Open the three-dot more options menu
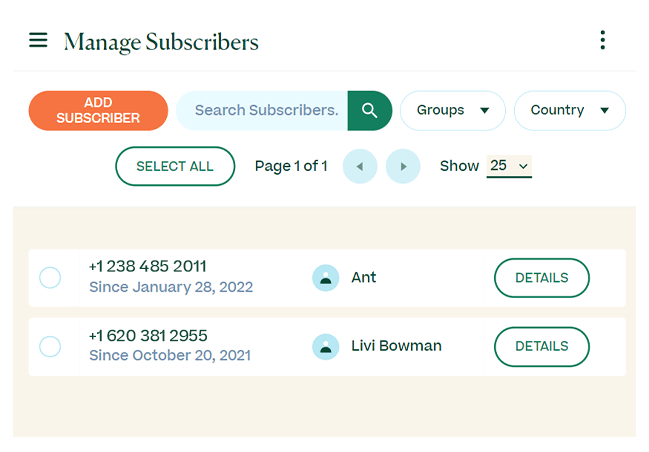 click(x=603, y=40)
